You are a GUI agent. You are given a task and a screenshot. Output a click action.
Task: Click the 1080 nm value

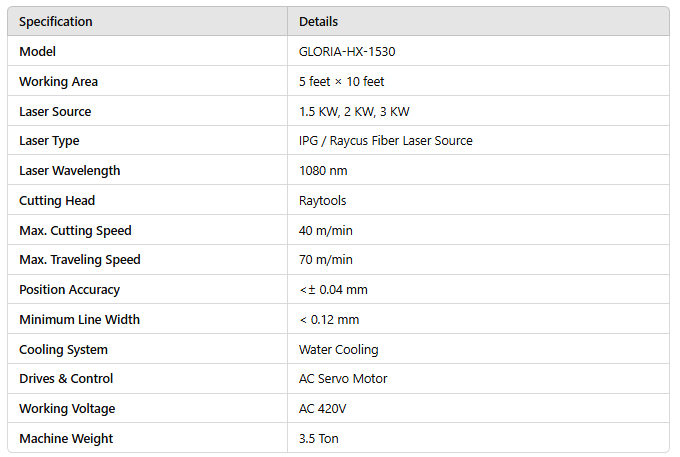tap(323, 170)
